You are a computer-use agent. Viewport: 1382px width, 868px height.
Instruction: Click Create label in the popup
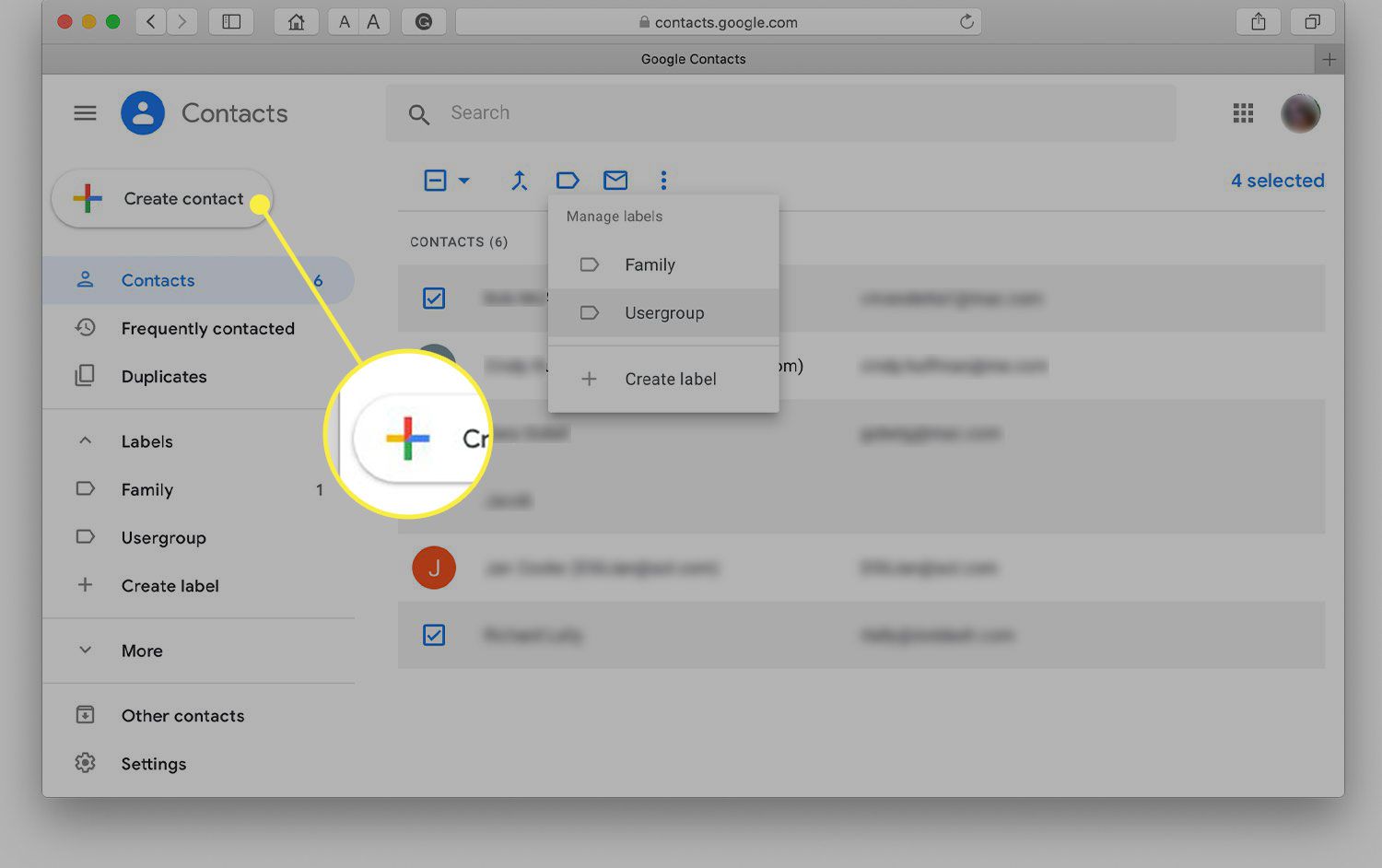click(x=663, y=379)
